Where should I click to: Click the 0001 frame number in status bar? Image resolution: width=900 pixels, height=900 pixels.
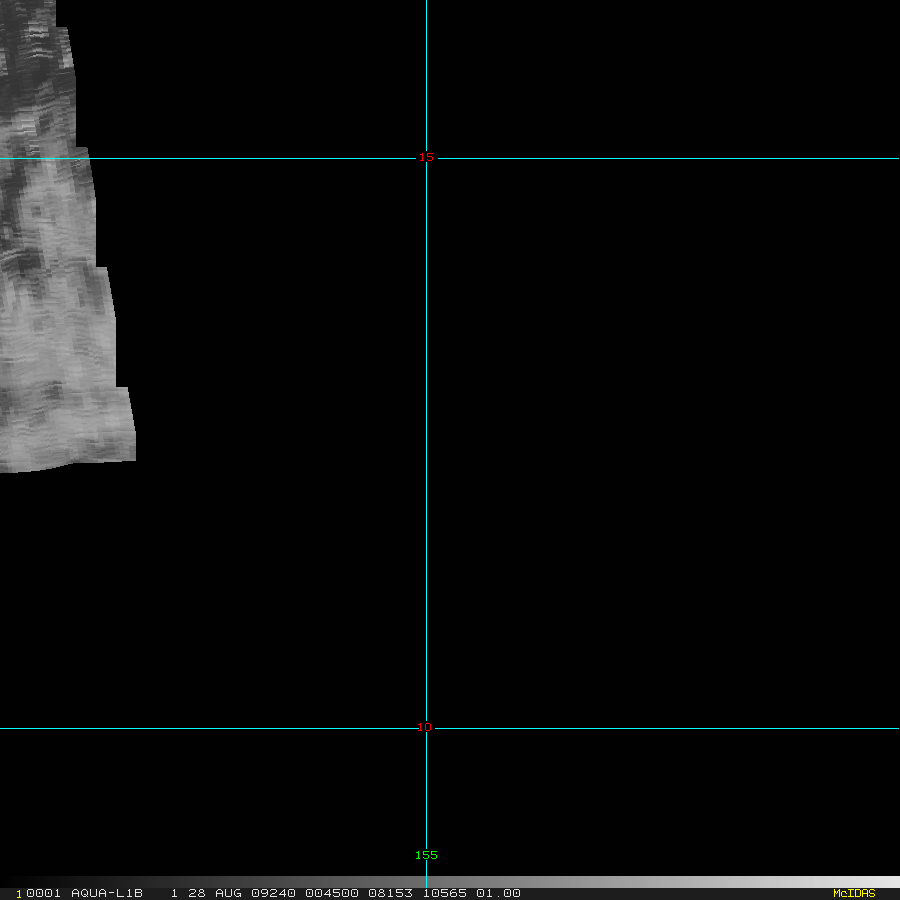44,893
